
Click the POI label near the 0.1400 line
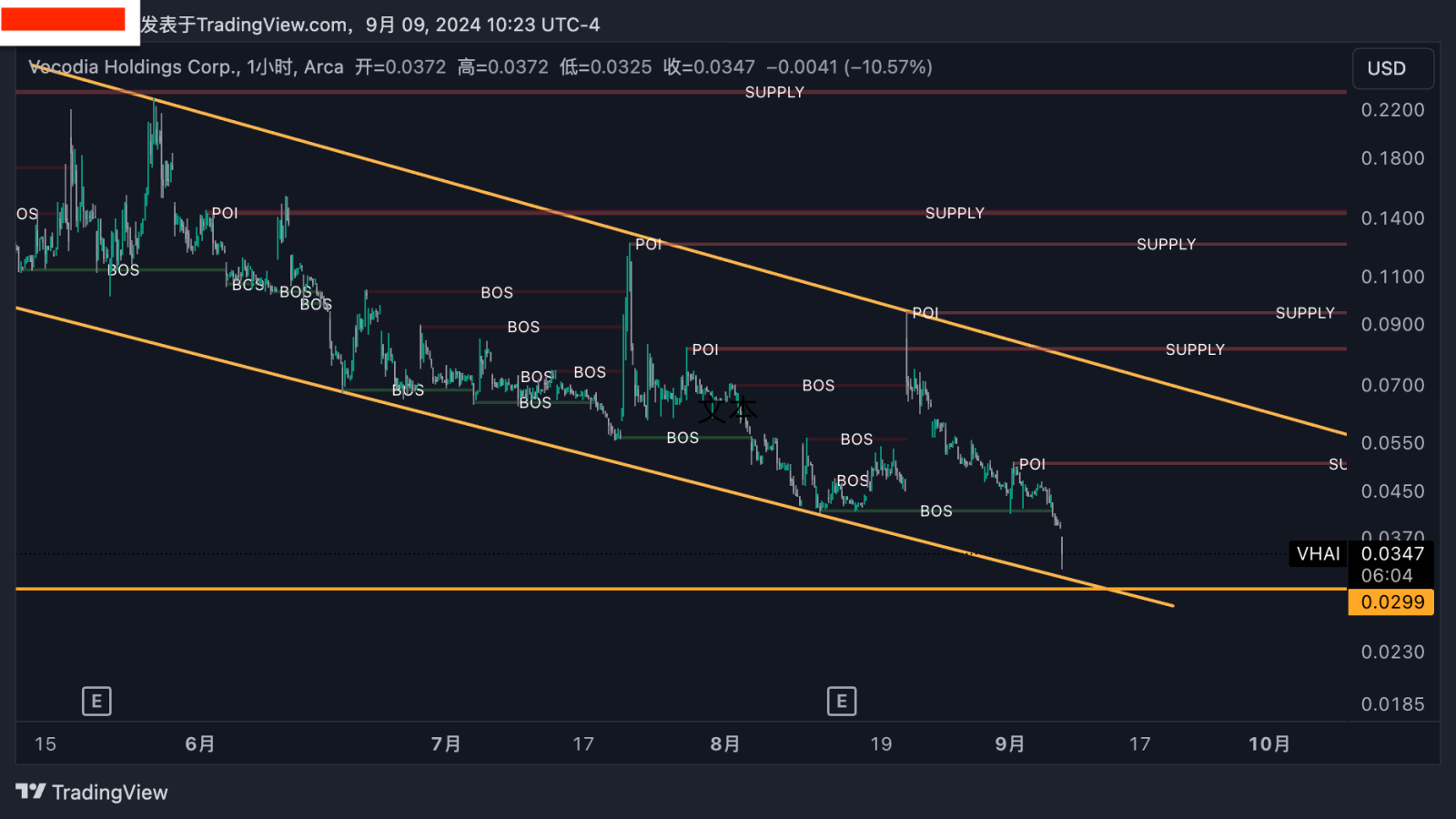tap(225, 213)
